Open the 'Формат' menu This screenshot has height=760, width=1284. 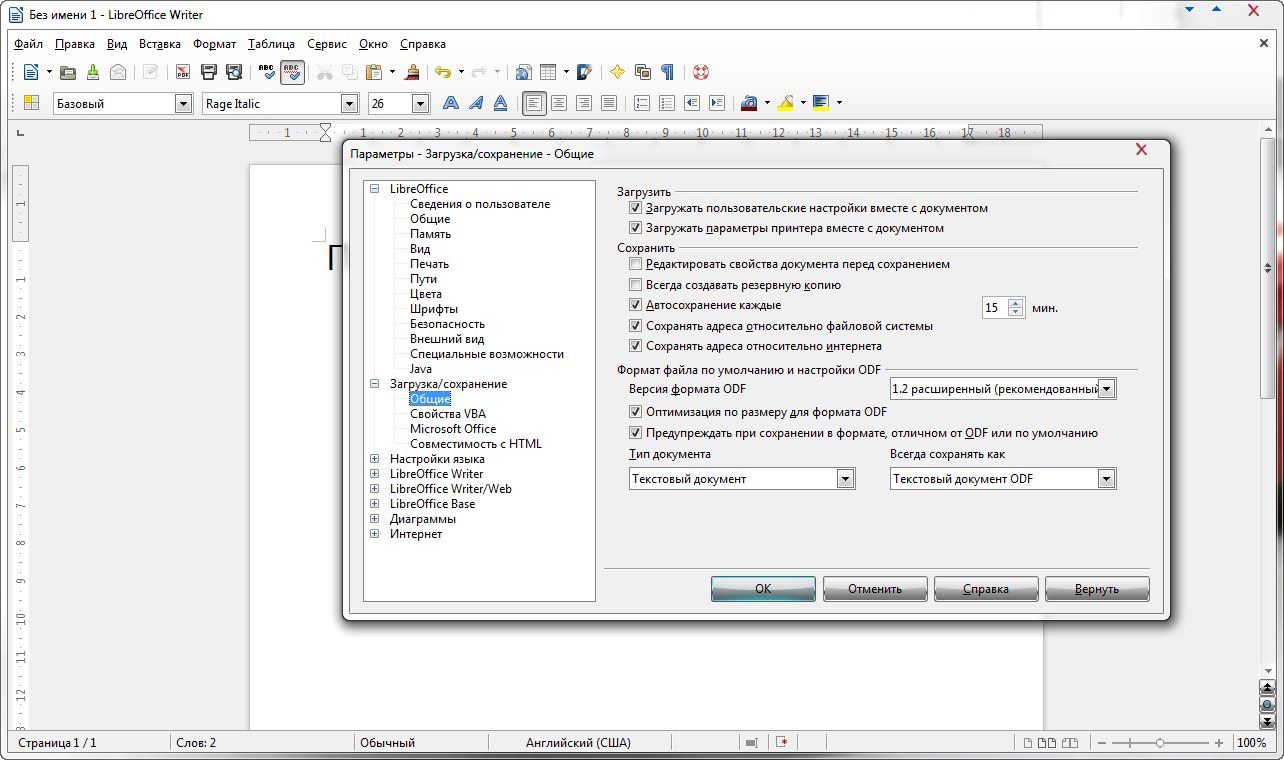[x=214, y=44]
